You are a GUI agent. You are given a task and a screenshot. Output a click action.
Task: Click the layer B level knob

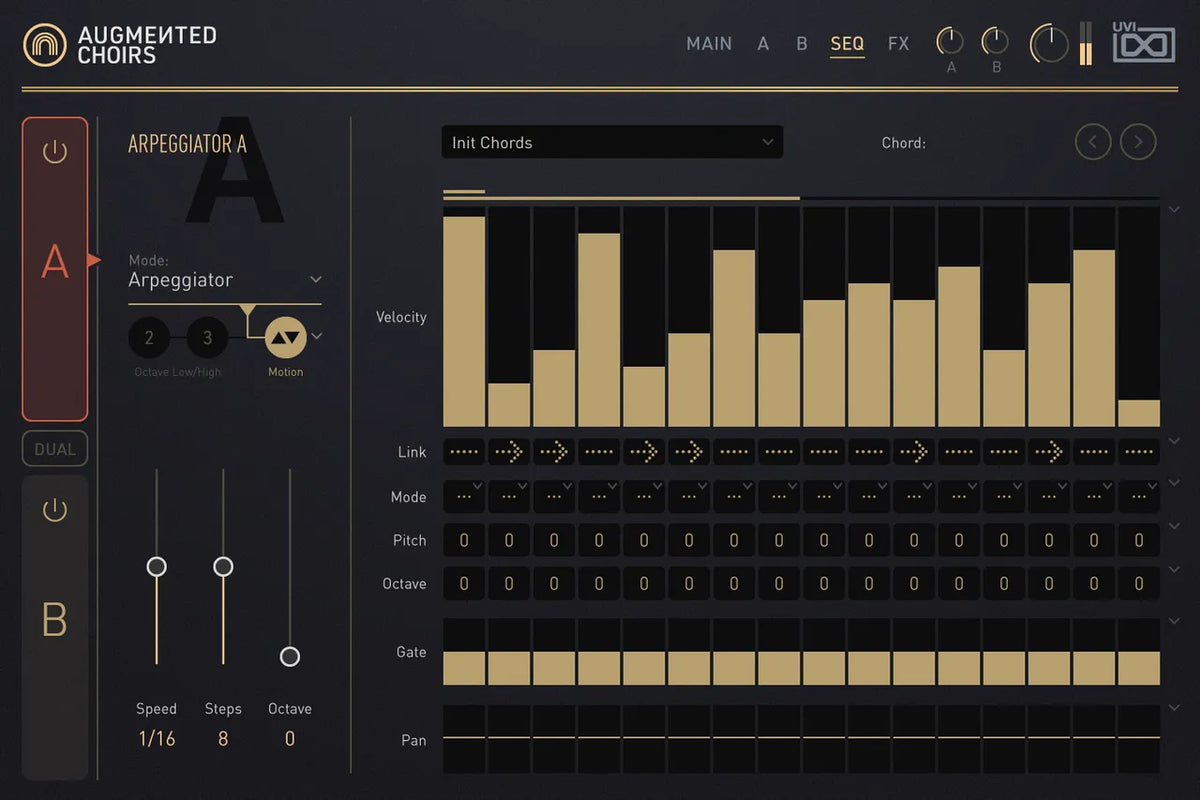[x=995, y=41]
